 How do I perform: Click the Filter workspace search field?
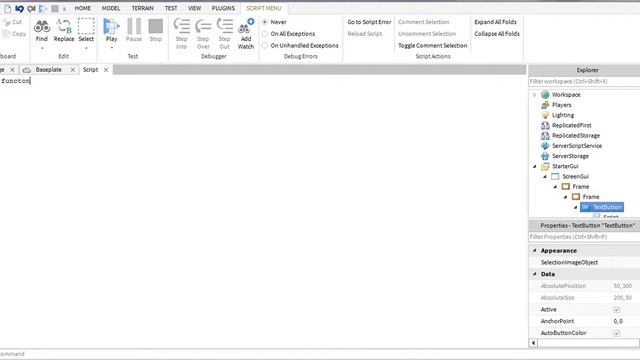click(x=584, y=82)
